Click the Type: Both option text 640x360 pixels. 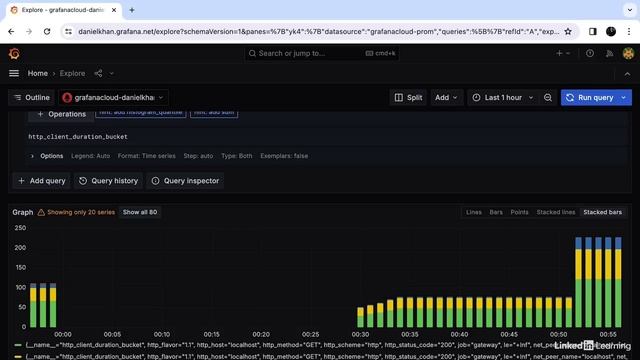pyautogui.click(x=237, y=156)
